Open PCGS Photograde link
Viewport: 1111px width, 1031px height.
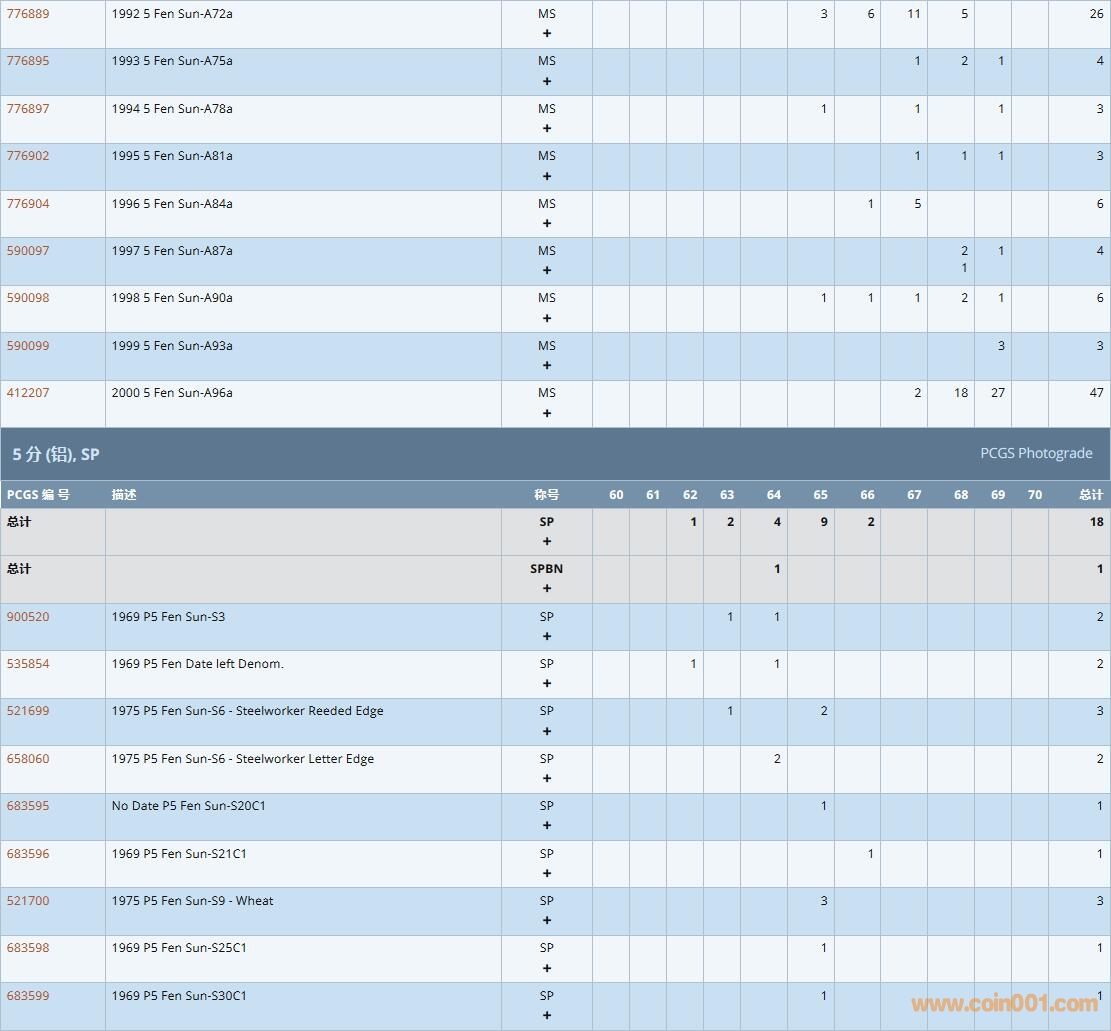point(1036,453)
